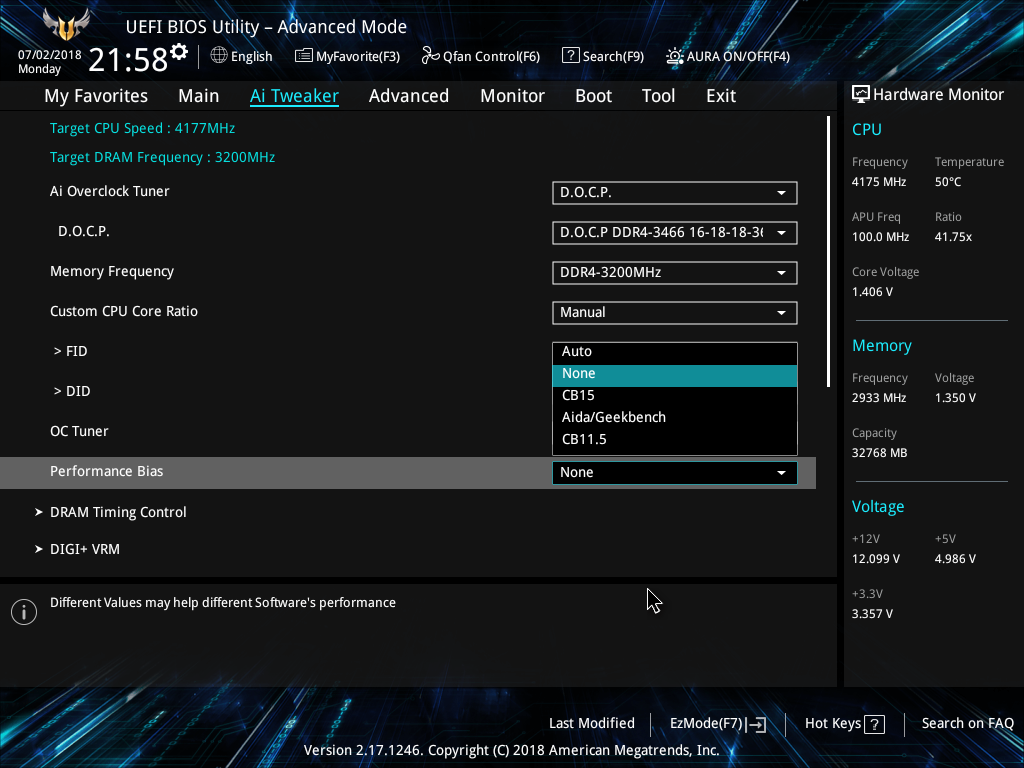Select the Ai Tweaker tab
Screen dimensions: 1024x768
tap(294, 96)
